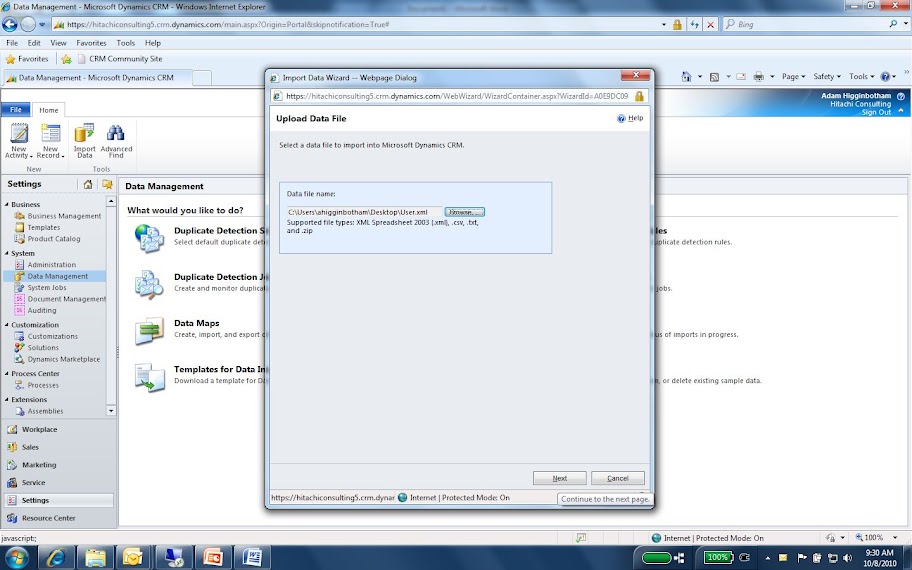Click the Sign Out link

(876, 112)
